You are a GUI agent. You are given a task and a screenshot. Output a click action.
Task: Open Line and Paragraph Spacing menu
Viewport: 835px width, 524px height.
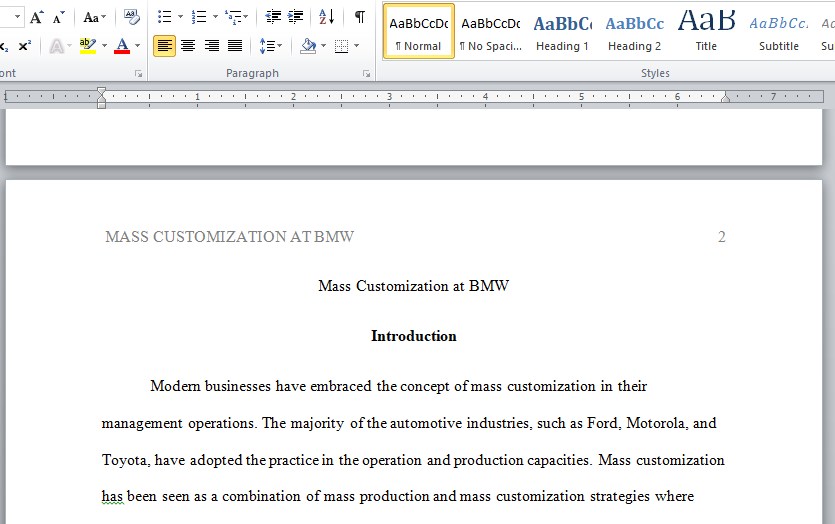coord(271,46)
